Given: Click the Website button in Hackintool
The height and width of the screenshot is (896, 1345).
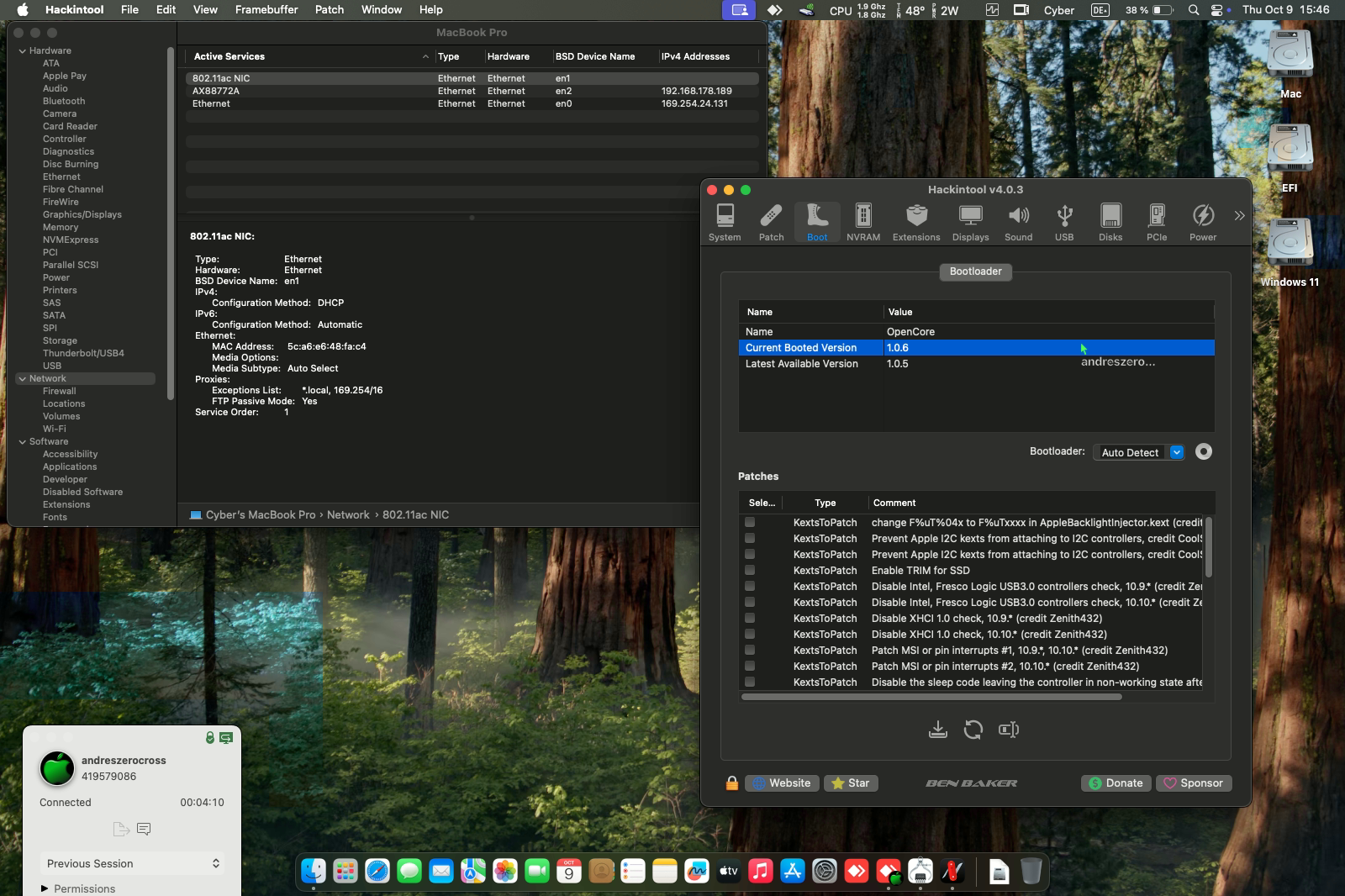Looking at the screenshot, I should pos(781,783).
